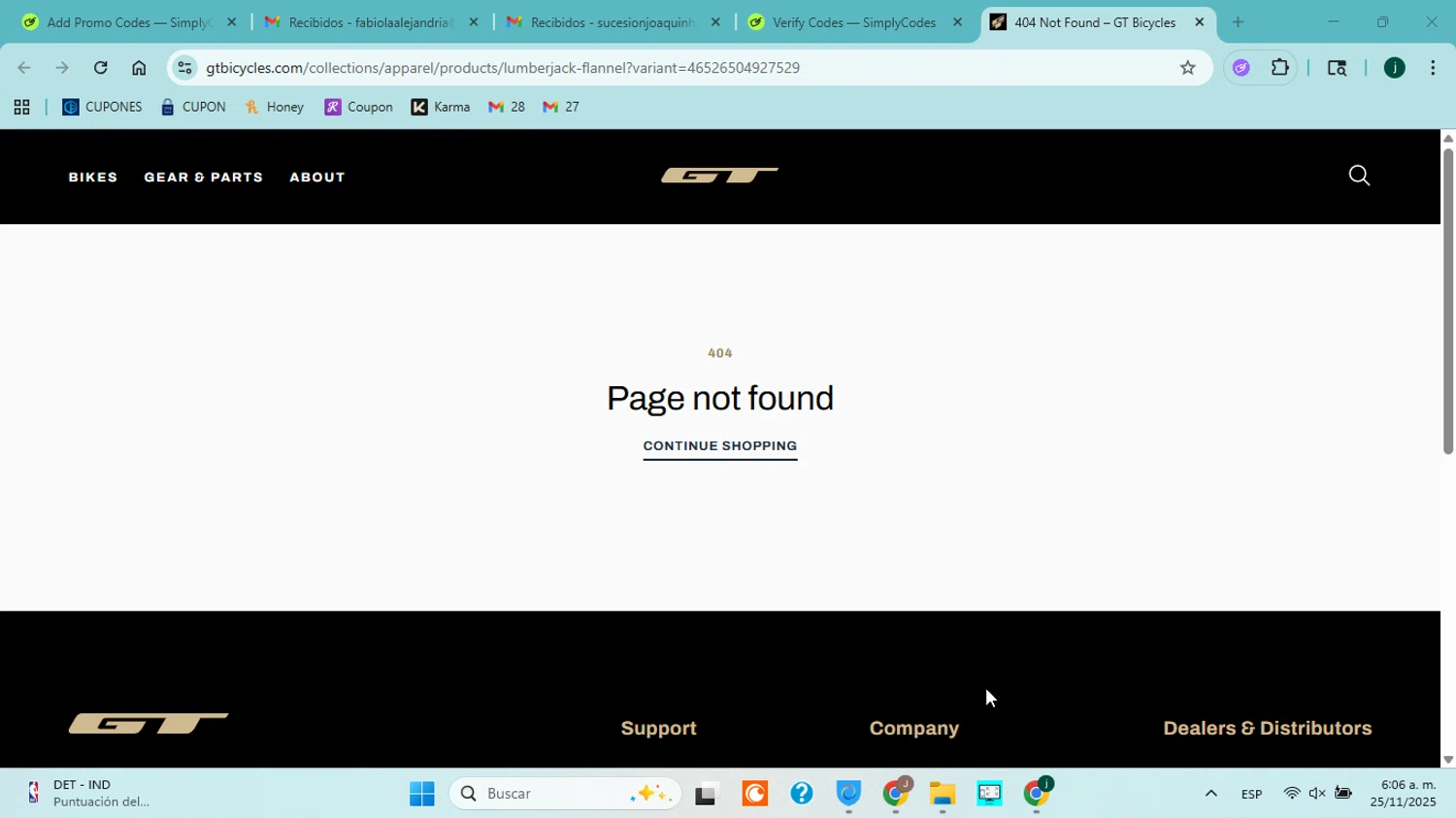Open the Chrome profile avatar
The image size is (1456, 818).
[x=1394, y=68]
